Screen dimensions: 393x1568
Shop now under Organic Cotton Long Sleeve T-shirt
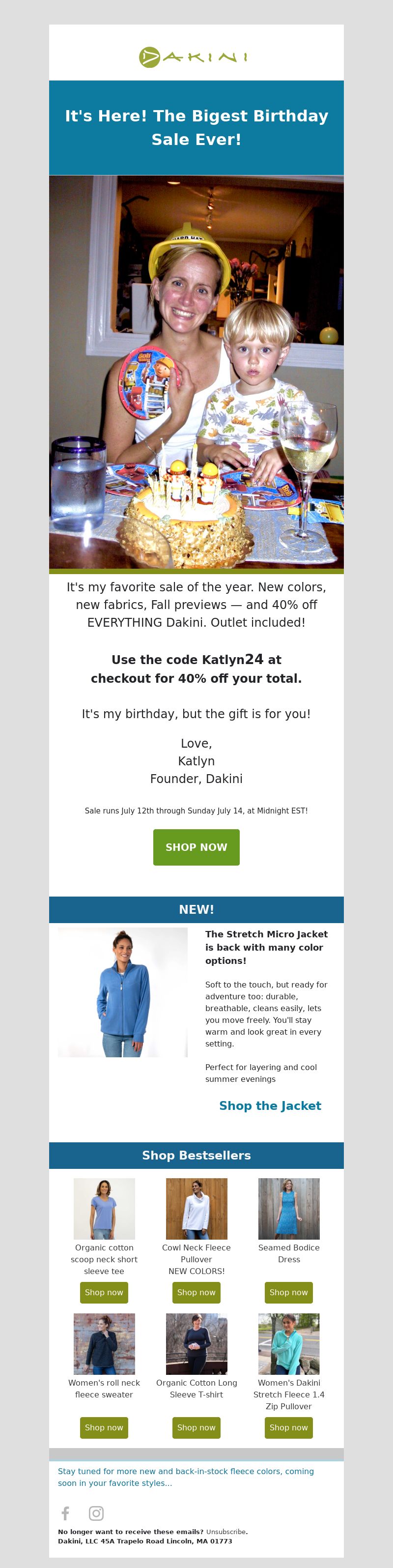click(196, 1427)
